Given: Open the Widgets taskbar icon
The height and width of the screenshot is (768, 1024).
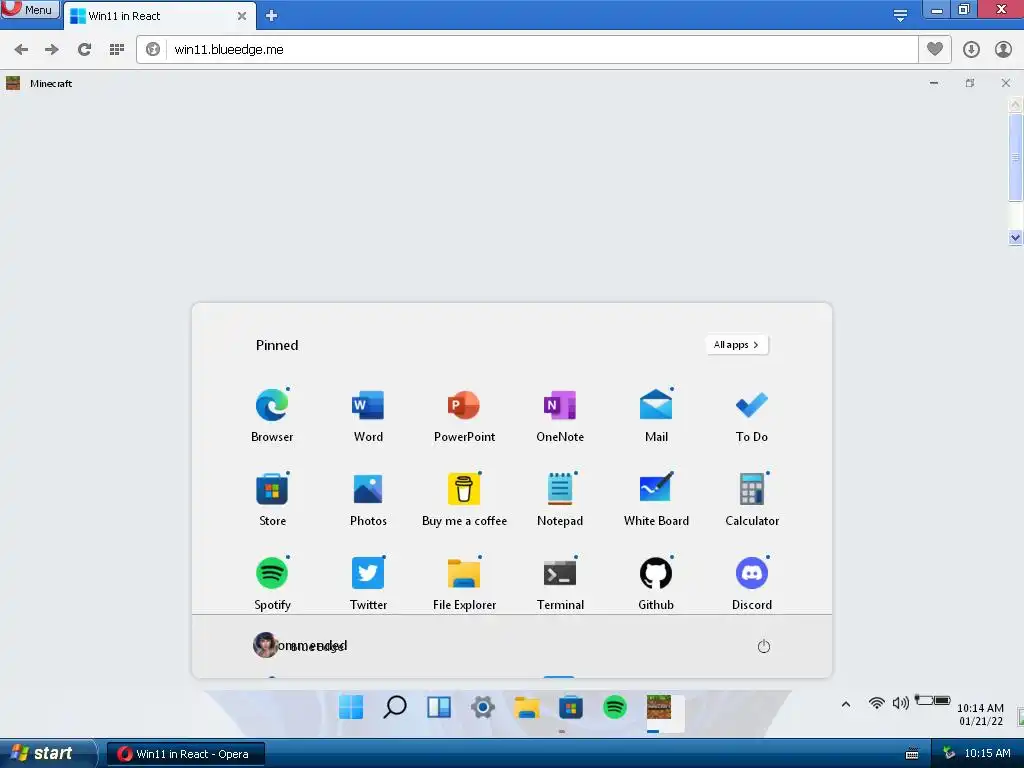Looking at the screenshot, I should [439, 707].
